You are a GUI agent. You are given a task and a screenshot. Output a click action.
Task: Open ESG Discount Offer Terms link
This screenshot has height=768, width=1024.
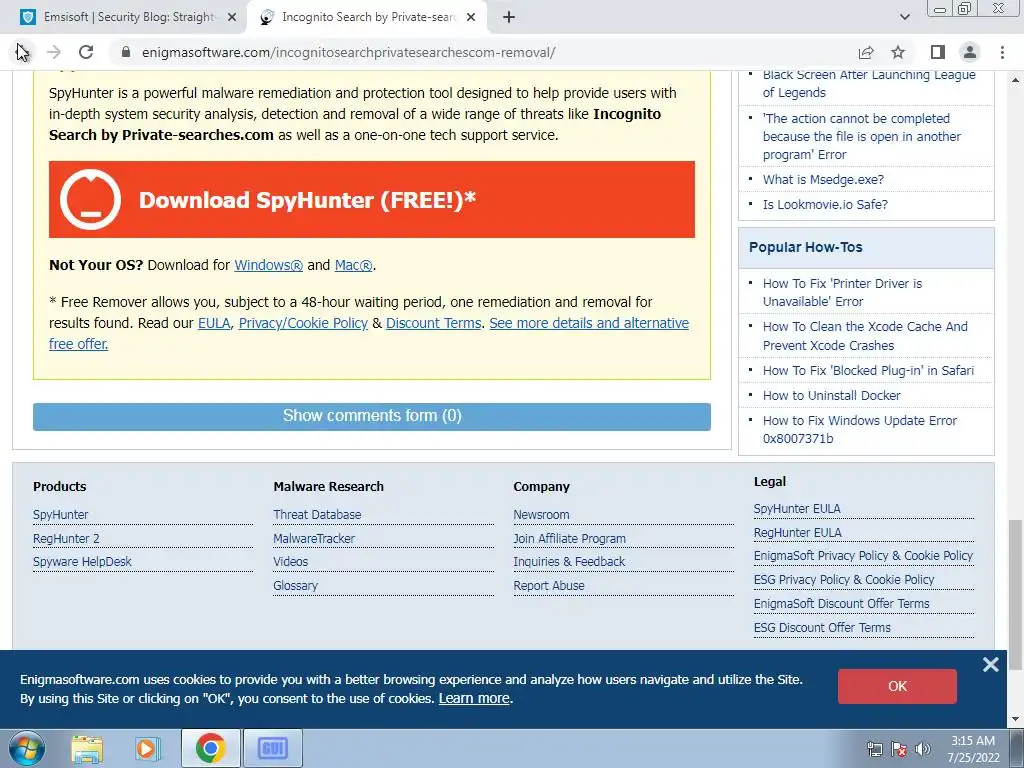(x=822, y=628)
